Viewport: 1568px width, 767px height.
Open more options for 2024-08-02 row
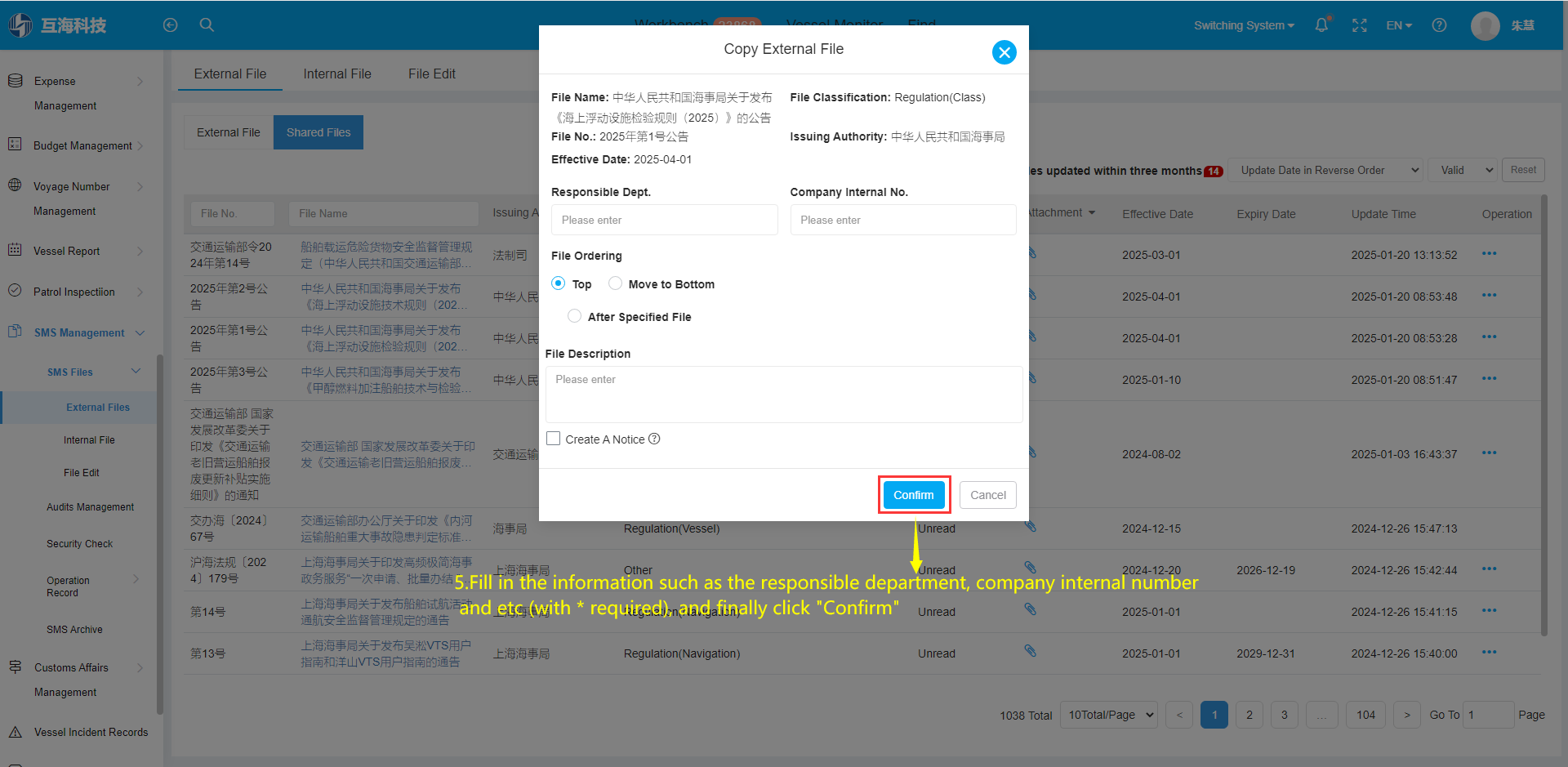(1490, 453)
